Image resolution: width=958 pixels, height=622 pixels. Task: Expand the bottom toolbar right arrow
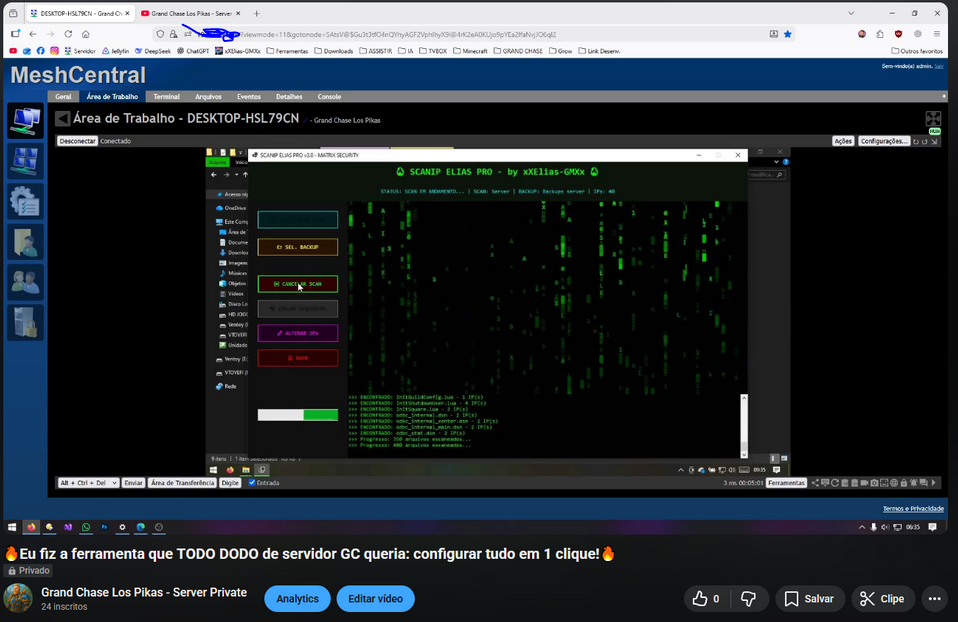tap(934, 483)
